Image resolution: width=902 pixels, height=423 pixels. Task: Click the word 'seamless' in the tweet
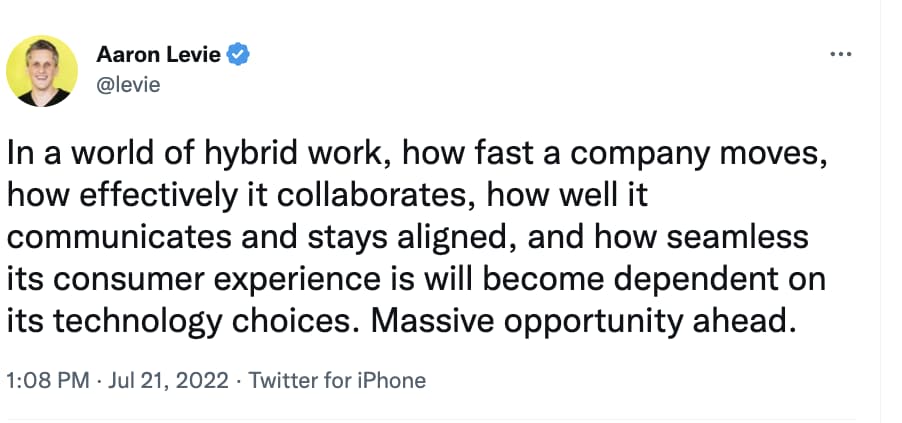[737, 239]
